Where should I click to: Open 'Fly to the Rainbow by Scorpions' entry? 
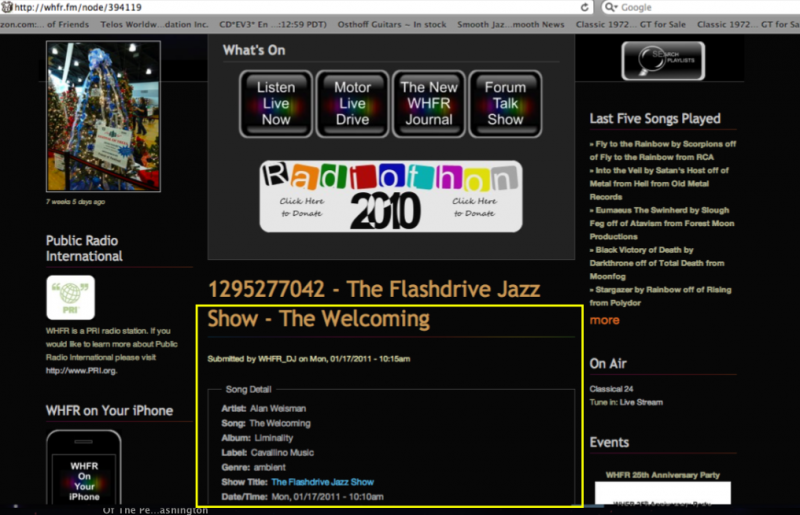point(662,150)
